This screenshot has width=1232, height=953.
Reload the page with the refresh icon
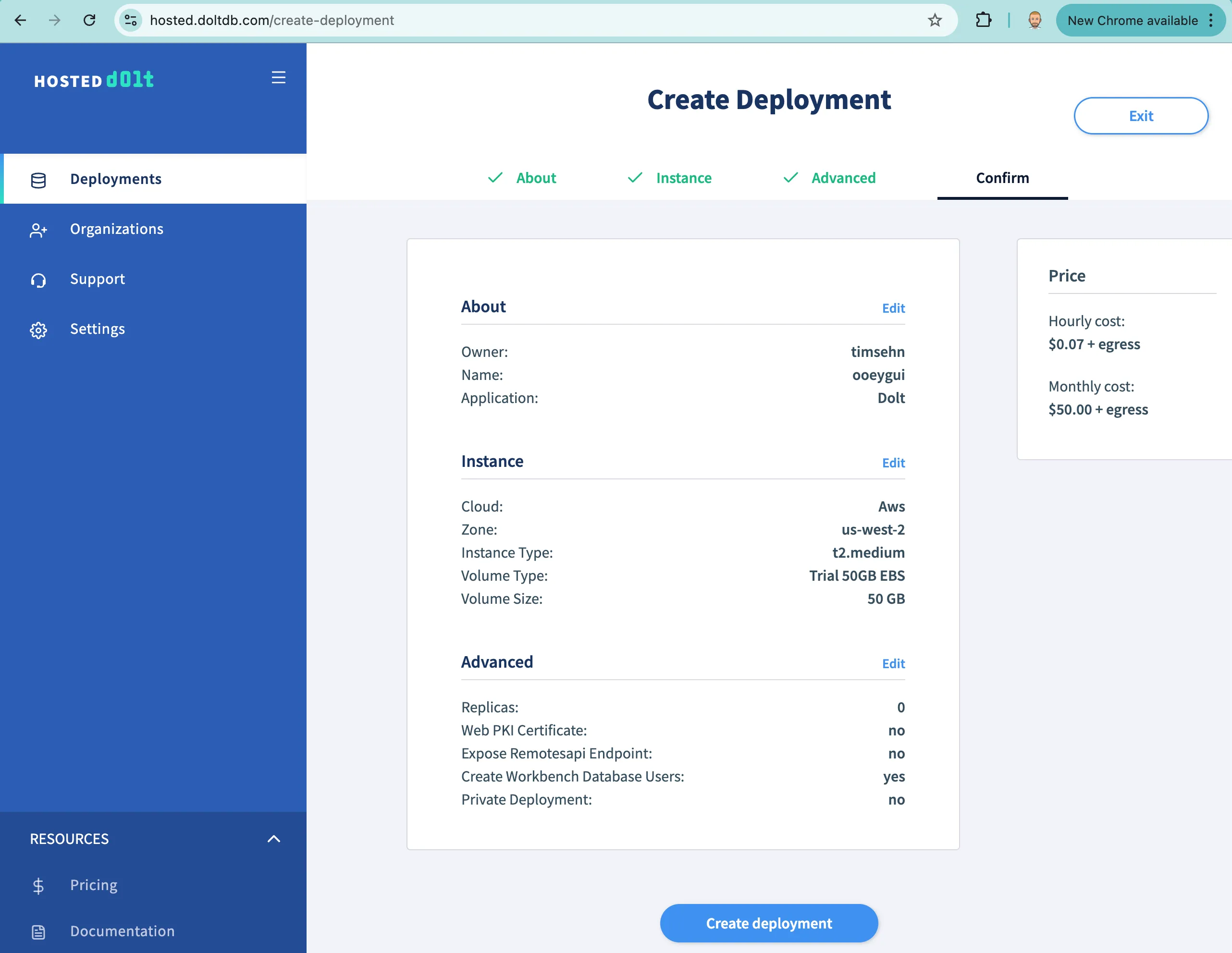pyautogui.click(x=90, y=20)
